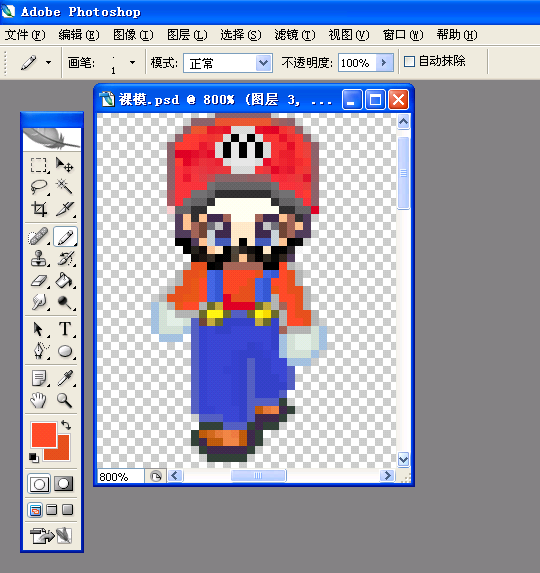Click the scroll right arrow
The height and width of the screenshot is (573, 540).
387,476
